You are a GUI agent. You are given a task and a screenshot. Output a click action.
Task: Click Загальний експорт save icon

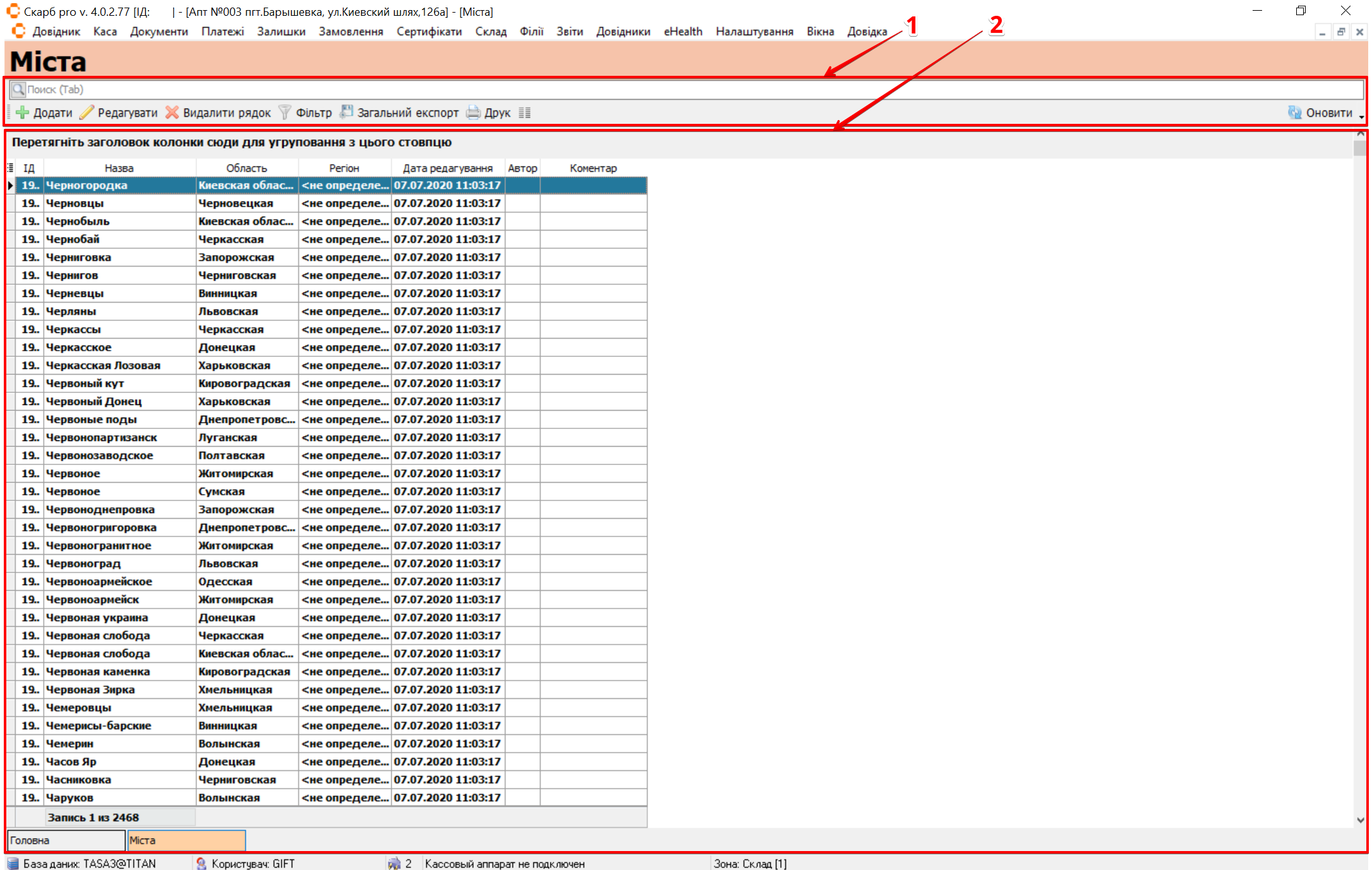click(x=347, y=112)
